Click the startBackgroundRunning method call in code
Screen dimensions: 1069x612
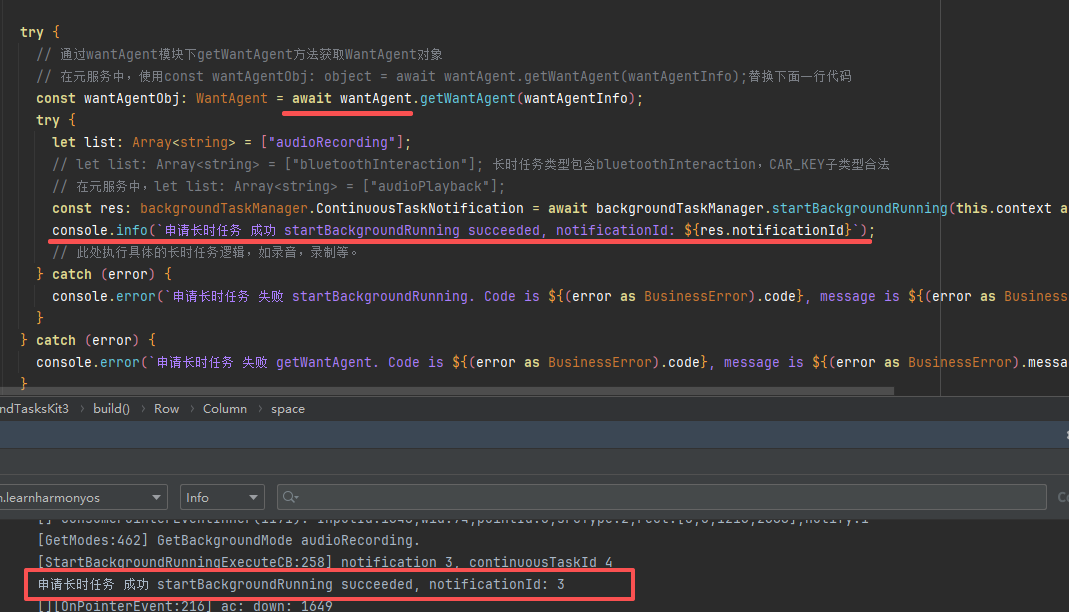[x=859, y=209]
